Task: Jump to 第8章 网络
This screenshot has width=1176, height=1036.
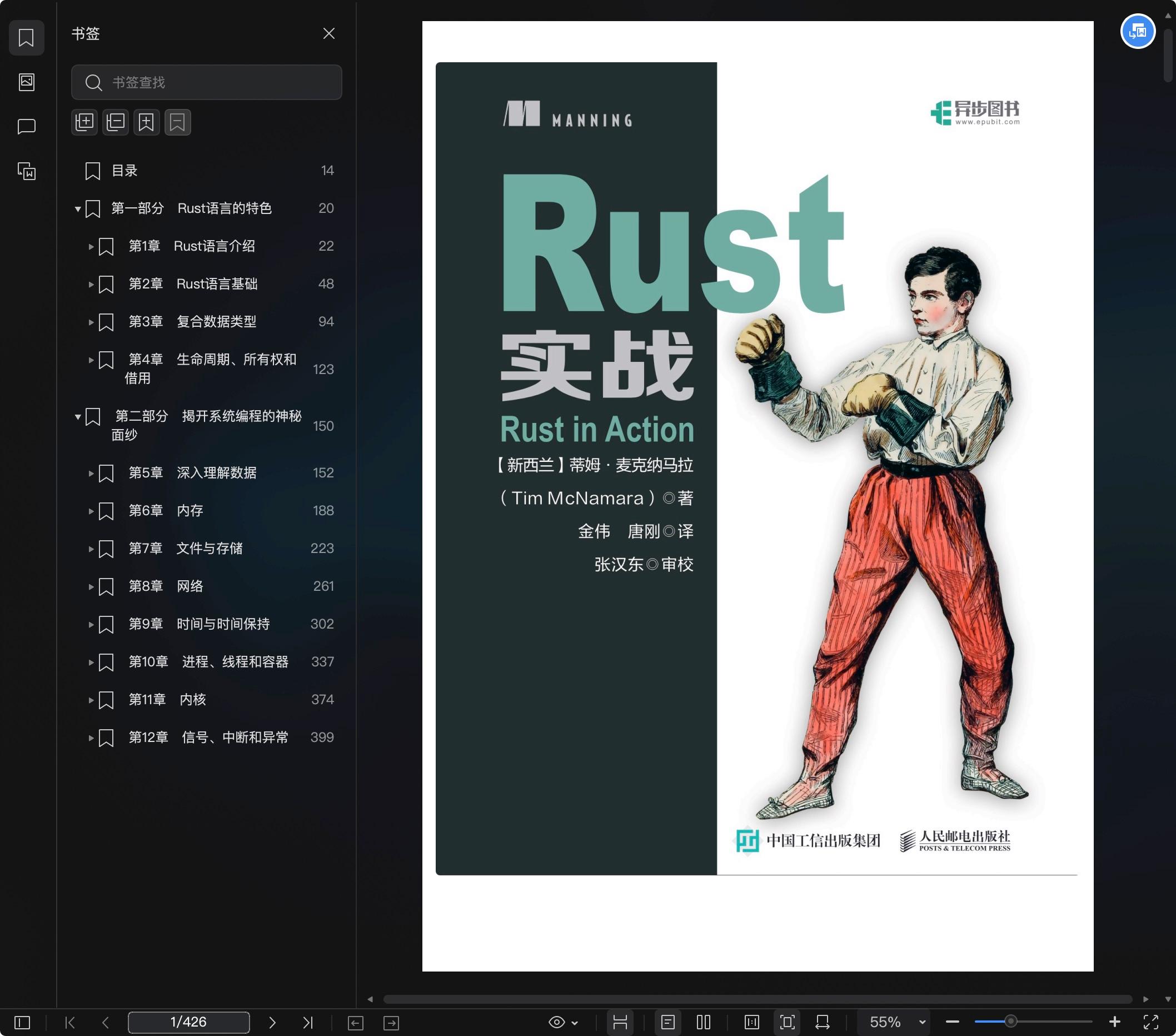Action: (x=166, y=586)
